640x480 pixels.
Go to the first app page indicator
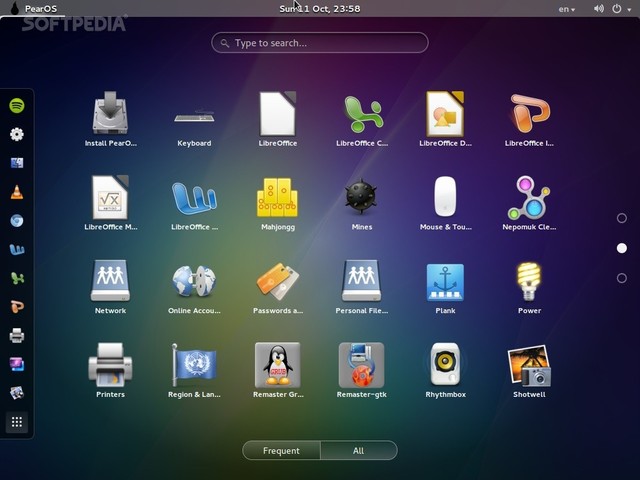(x=621, y=218)
